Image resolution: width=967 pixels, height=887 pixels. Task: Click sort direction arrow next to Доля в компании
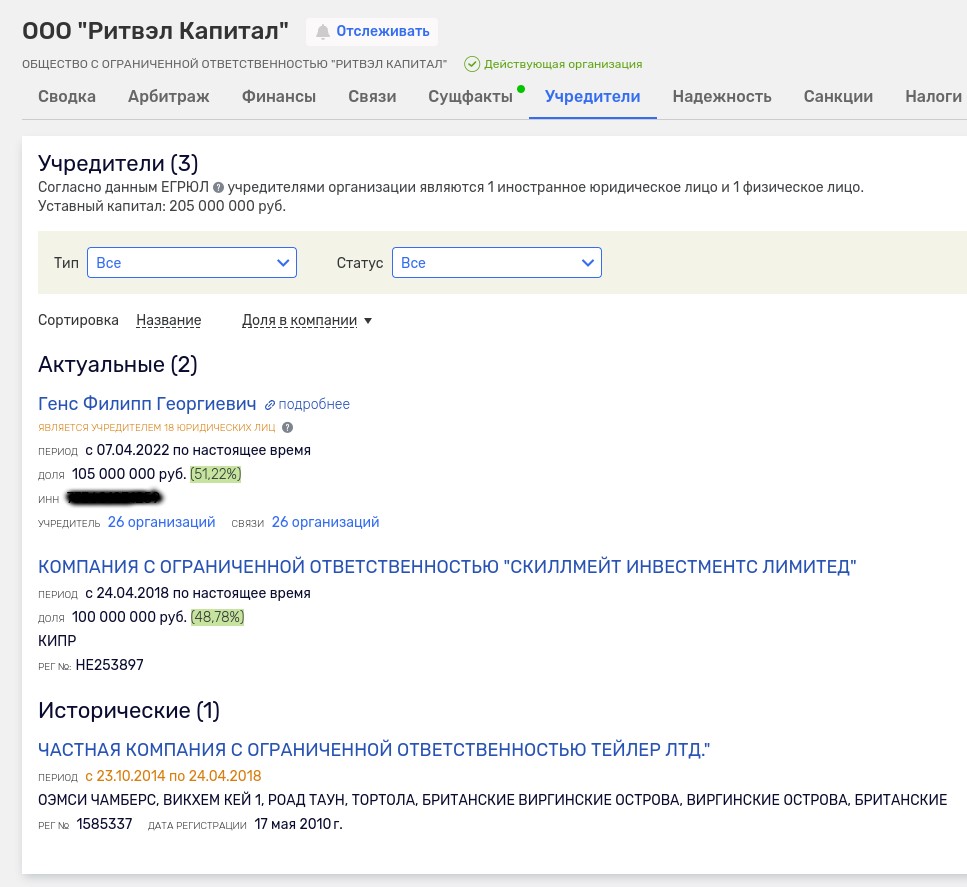tap(367, 320)
